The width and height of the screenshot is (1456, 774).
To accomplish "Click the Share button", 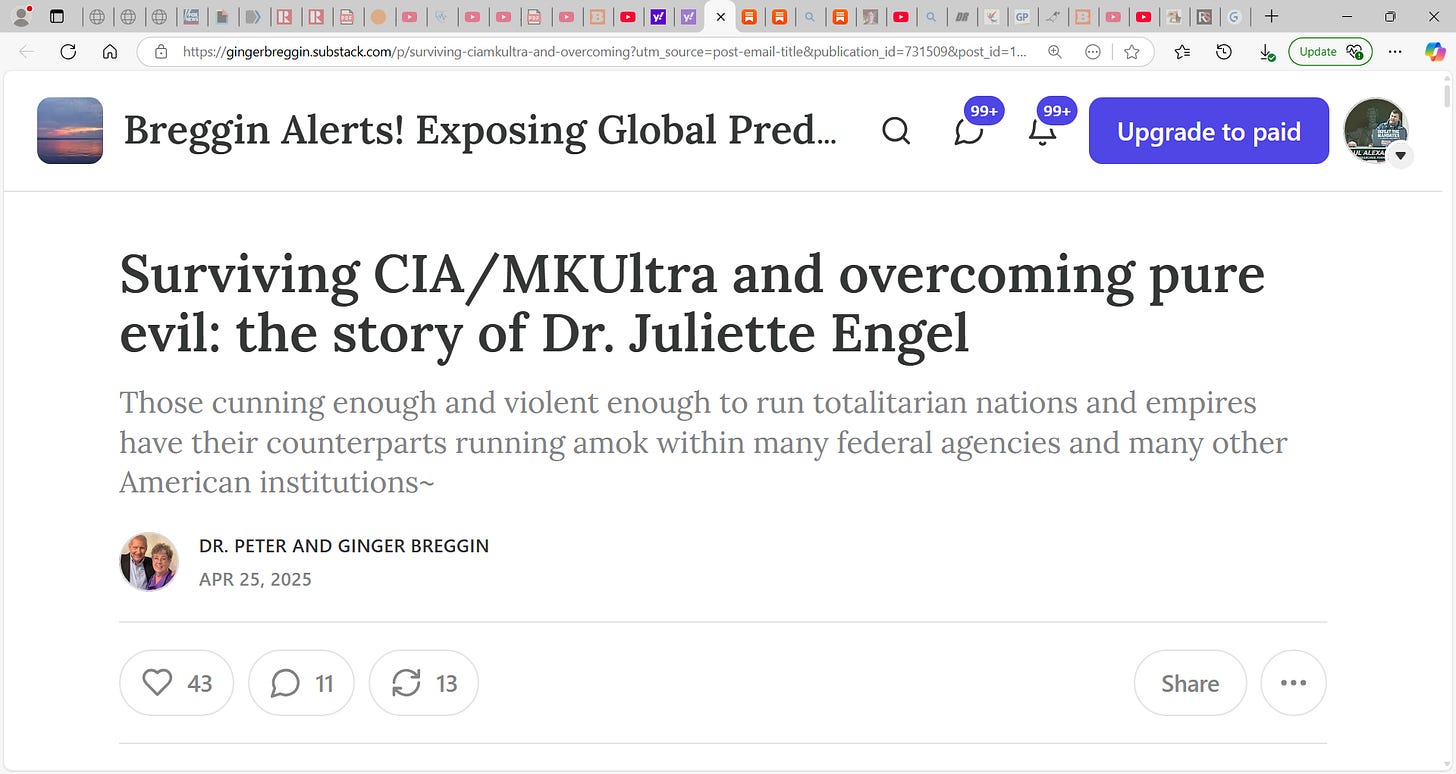I will (1190, 683).
